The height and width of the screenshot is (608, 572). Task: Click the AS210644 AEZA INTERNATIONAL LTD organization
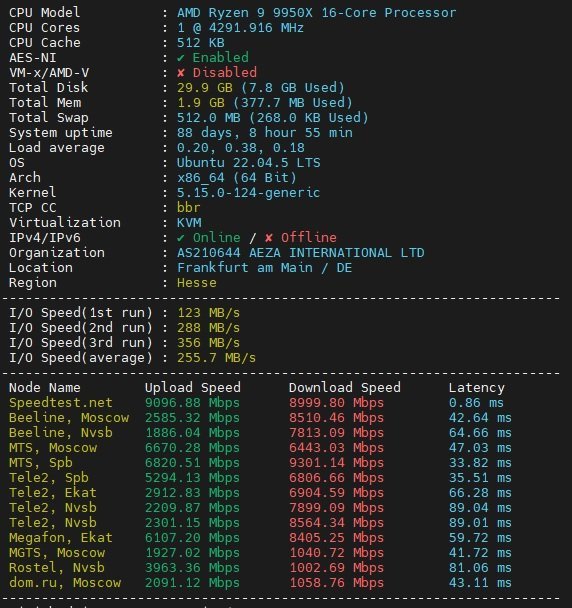pos(301,253)
